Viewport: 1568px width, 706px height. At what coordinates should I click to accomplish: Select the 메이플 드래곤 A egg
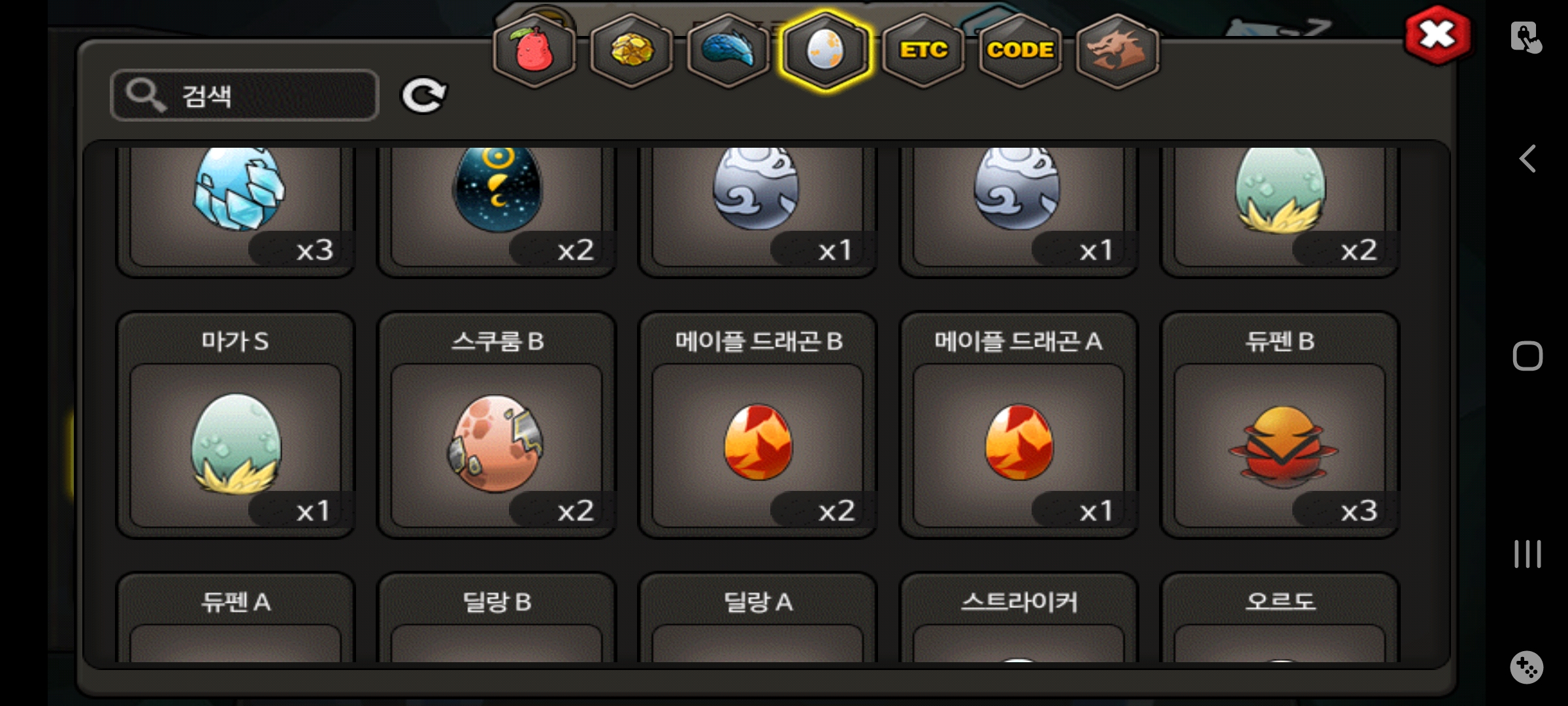click(1019, 425)
